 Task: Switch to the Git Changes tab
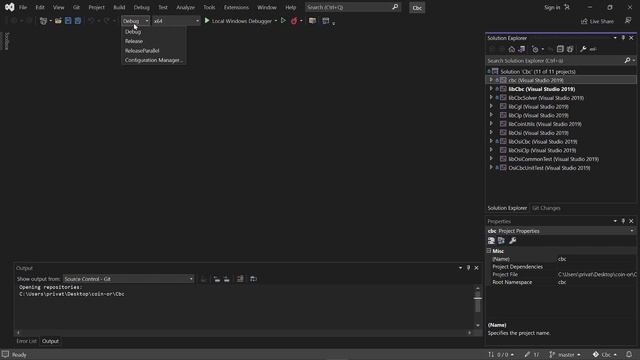[x=546, y=208]
